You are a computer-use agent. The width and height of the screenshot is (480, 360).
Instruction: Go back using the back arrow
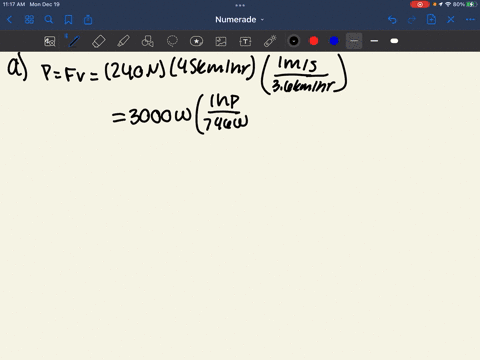click(9, 20)
